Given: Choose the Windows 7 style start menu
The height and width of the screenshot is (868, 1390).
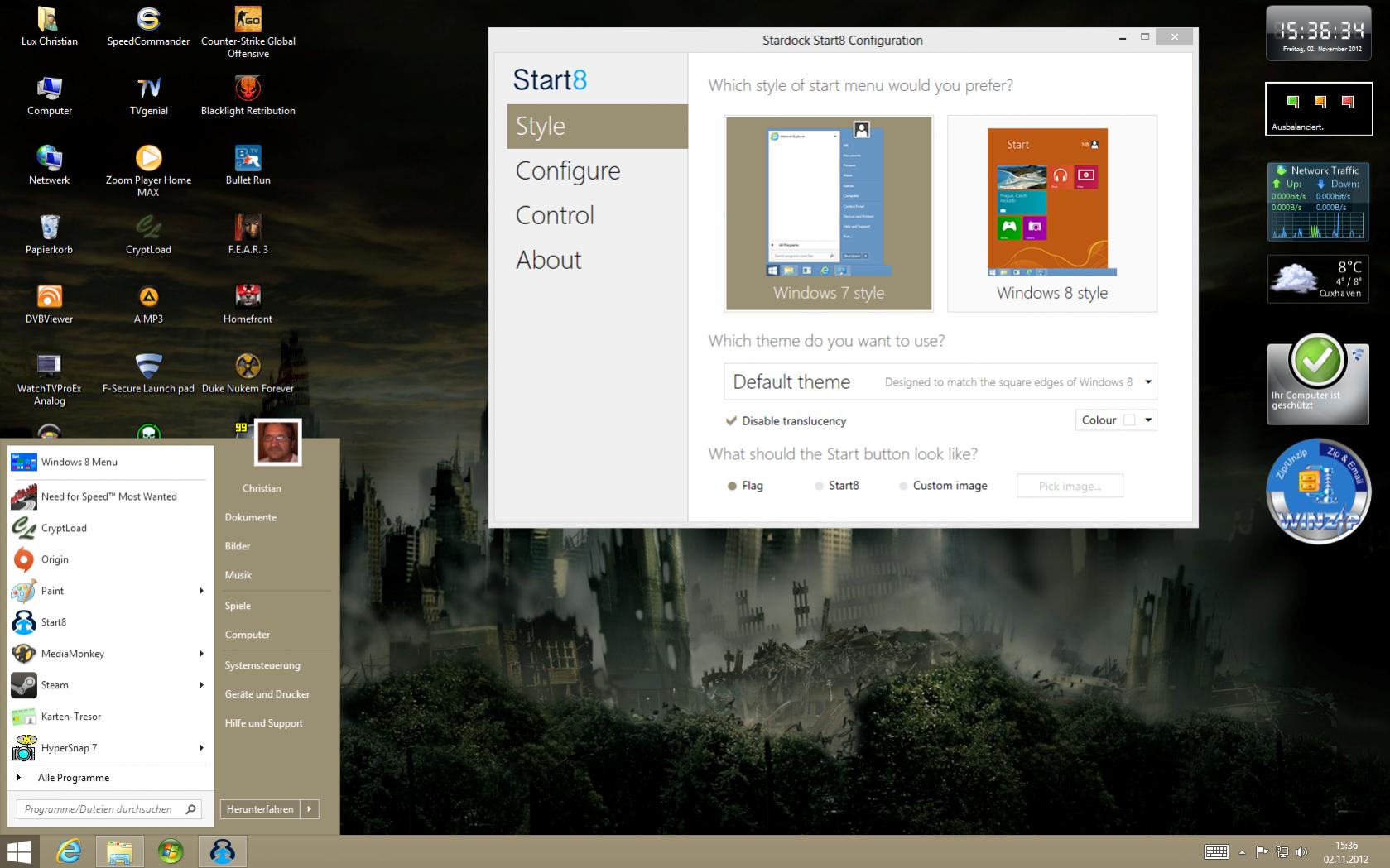Looking at the screenshot, I should coord(829,213).
